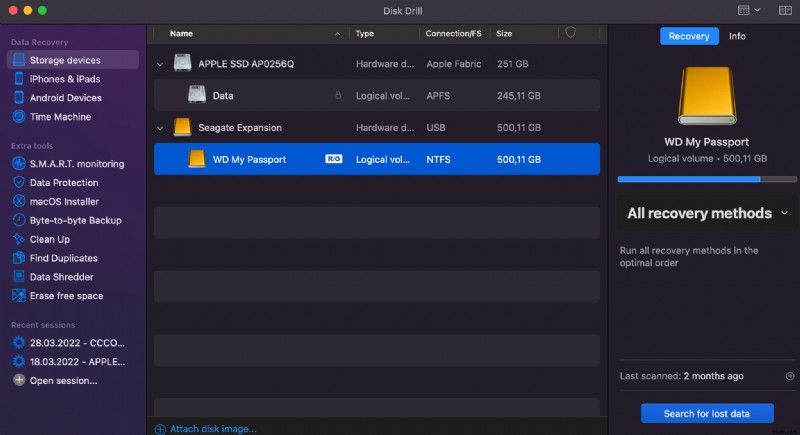
Task: Click the Seagate Expansion drive icon
Action: 182,127
